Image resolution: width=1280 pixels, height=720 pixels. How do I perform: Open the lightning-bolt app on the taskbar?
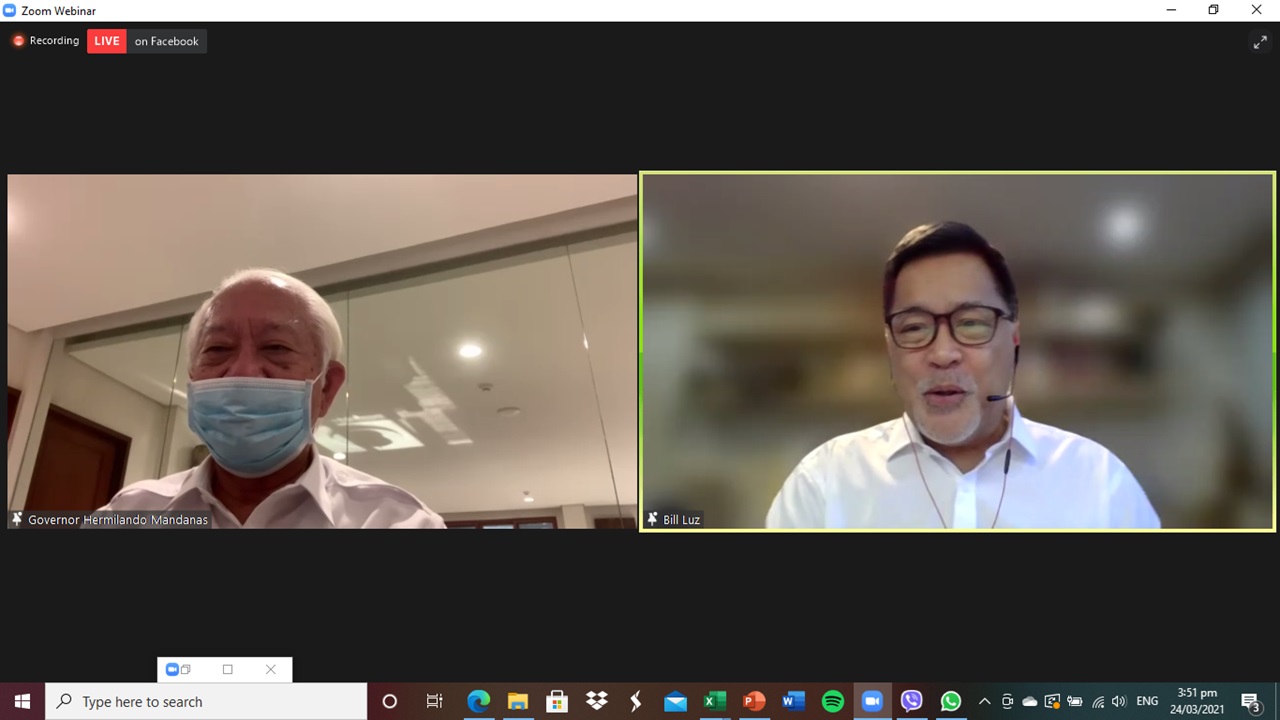tap(636, 701)
